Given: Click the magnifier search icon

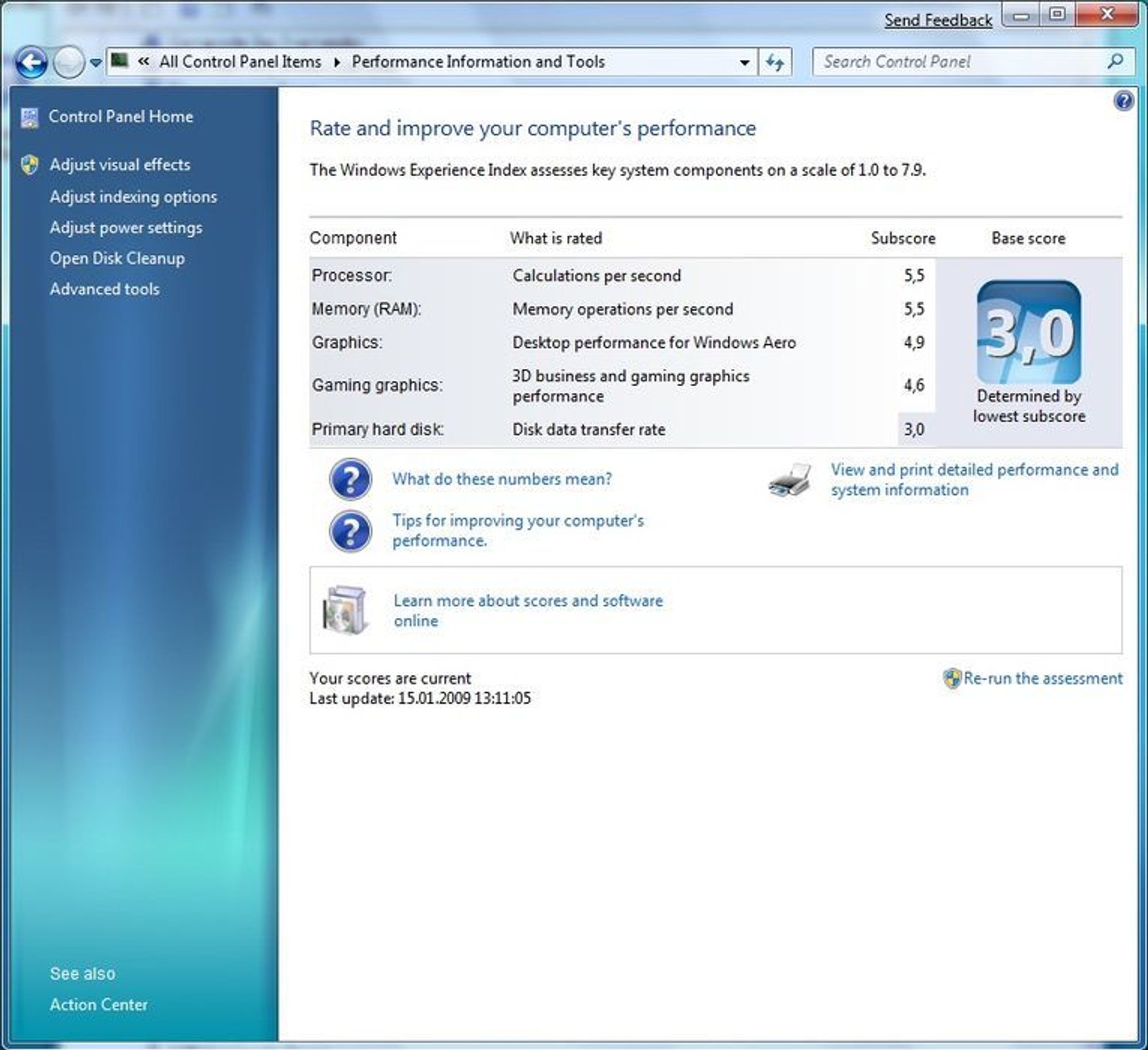Looking at the screenshot, I should (1115, 61).
